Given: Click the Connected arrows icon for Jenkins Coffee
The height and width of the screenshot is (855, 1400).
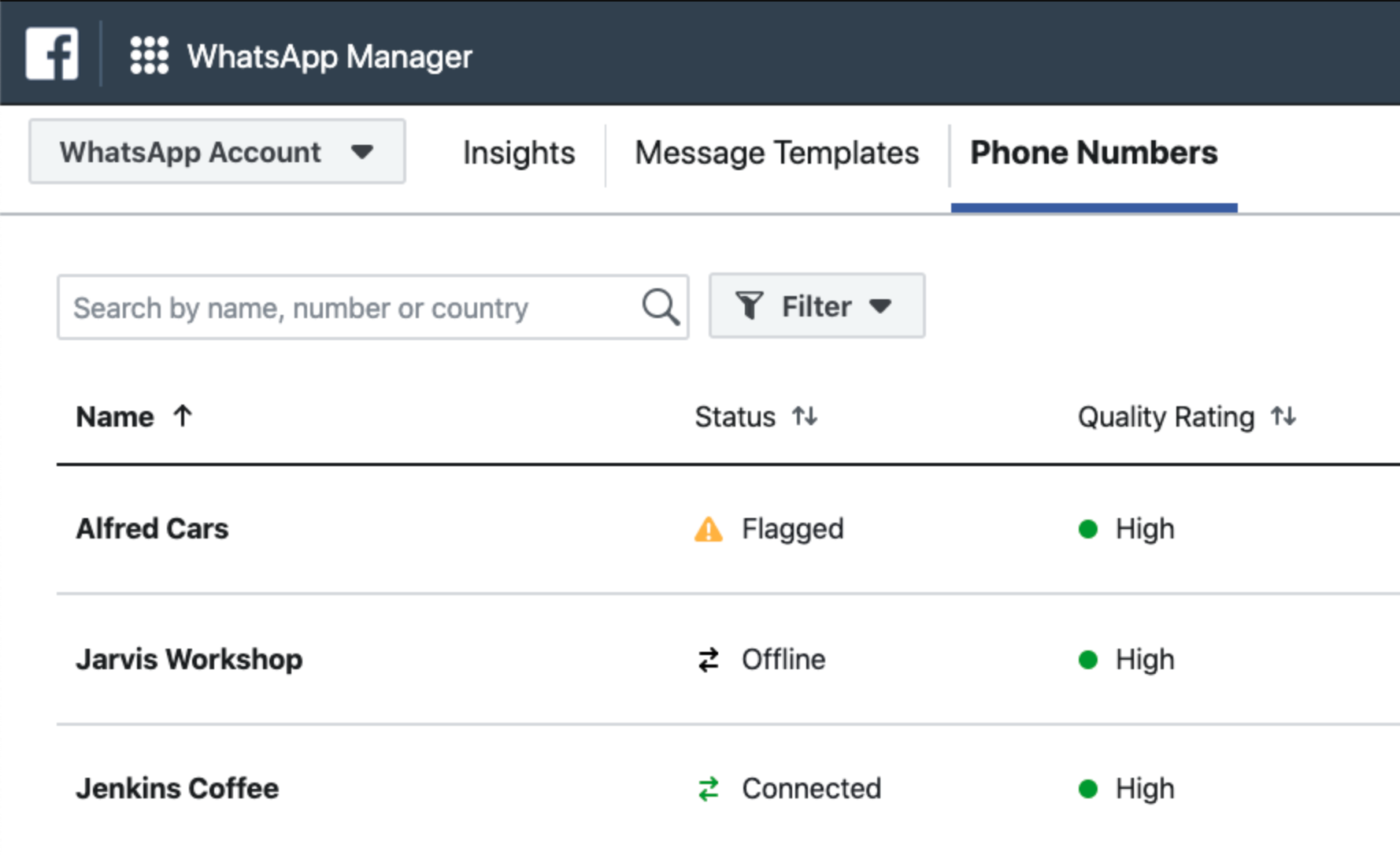Looking at the screenshot, I should click(x=708, y=788).
